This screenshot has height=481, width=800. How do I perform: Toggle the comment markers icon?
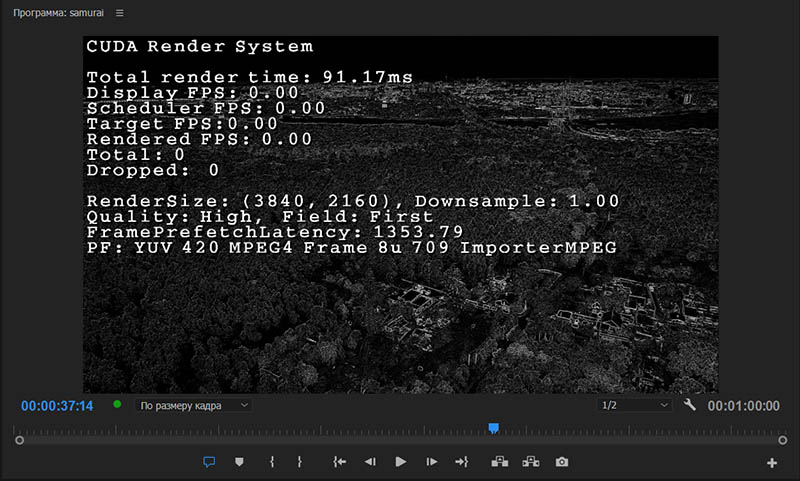[209, 462]
